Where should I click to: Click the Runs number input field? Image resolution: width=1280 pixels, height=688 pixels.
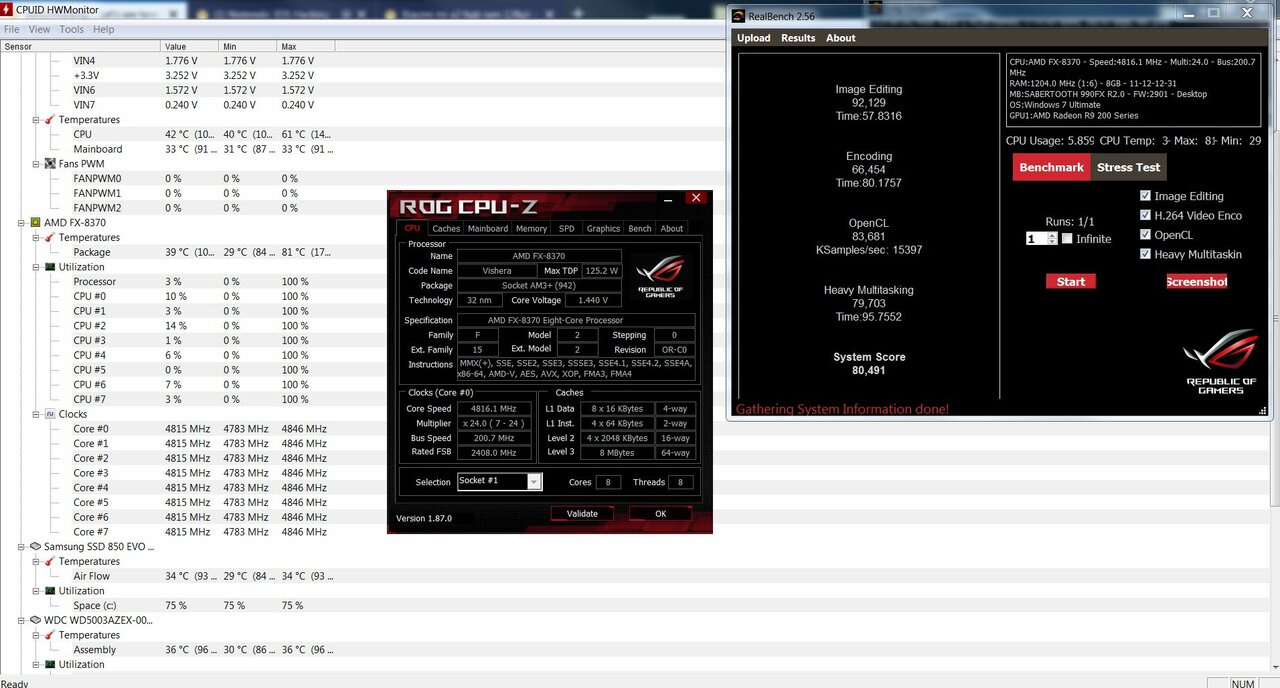[1036, 239]
